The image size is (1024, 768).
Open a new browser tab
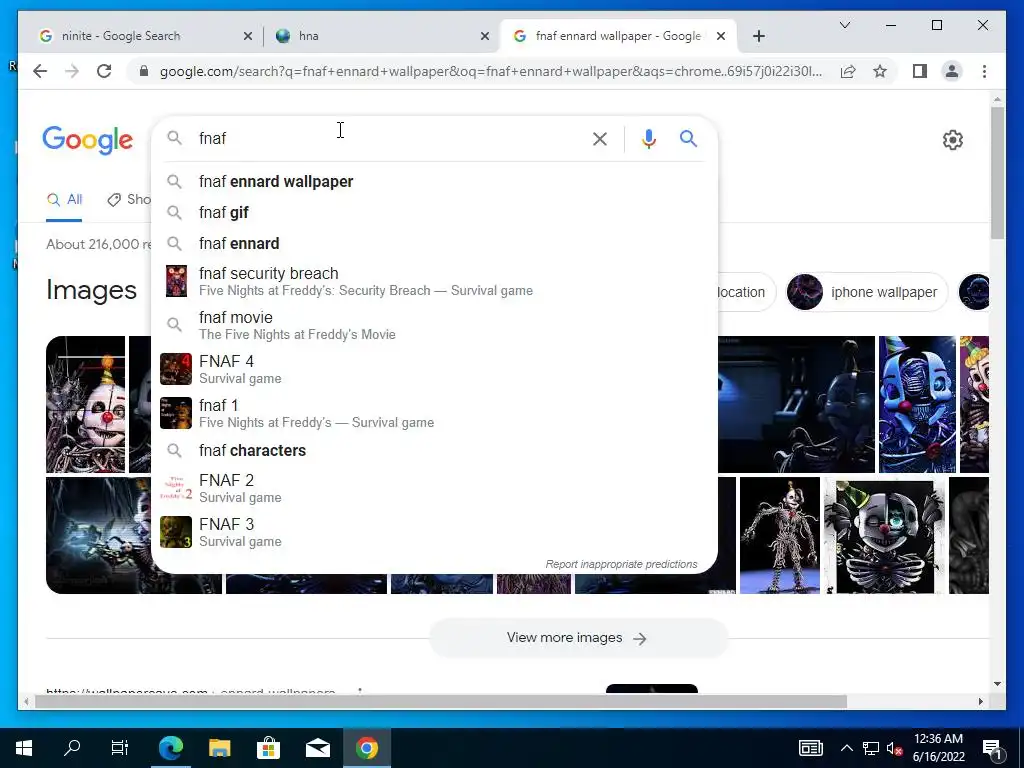coord(758,37)
